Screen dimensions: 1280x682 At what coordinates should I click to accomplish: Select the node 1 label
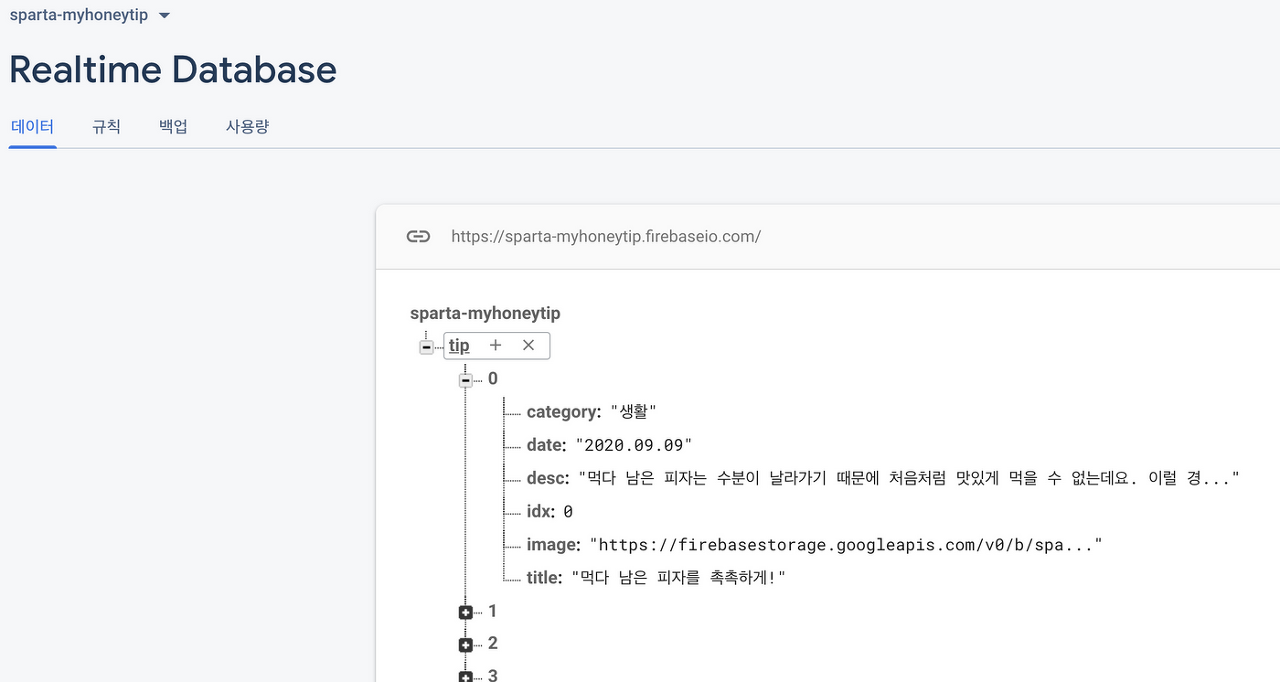pos(492,611)
